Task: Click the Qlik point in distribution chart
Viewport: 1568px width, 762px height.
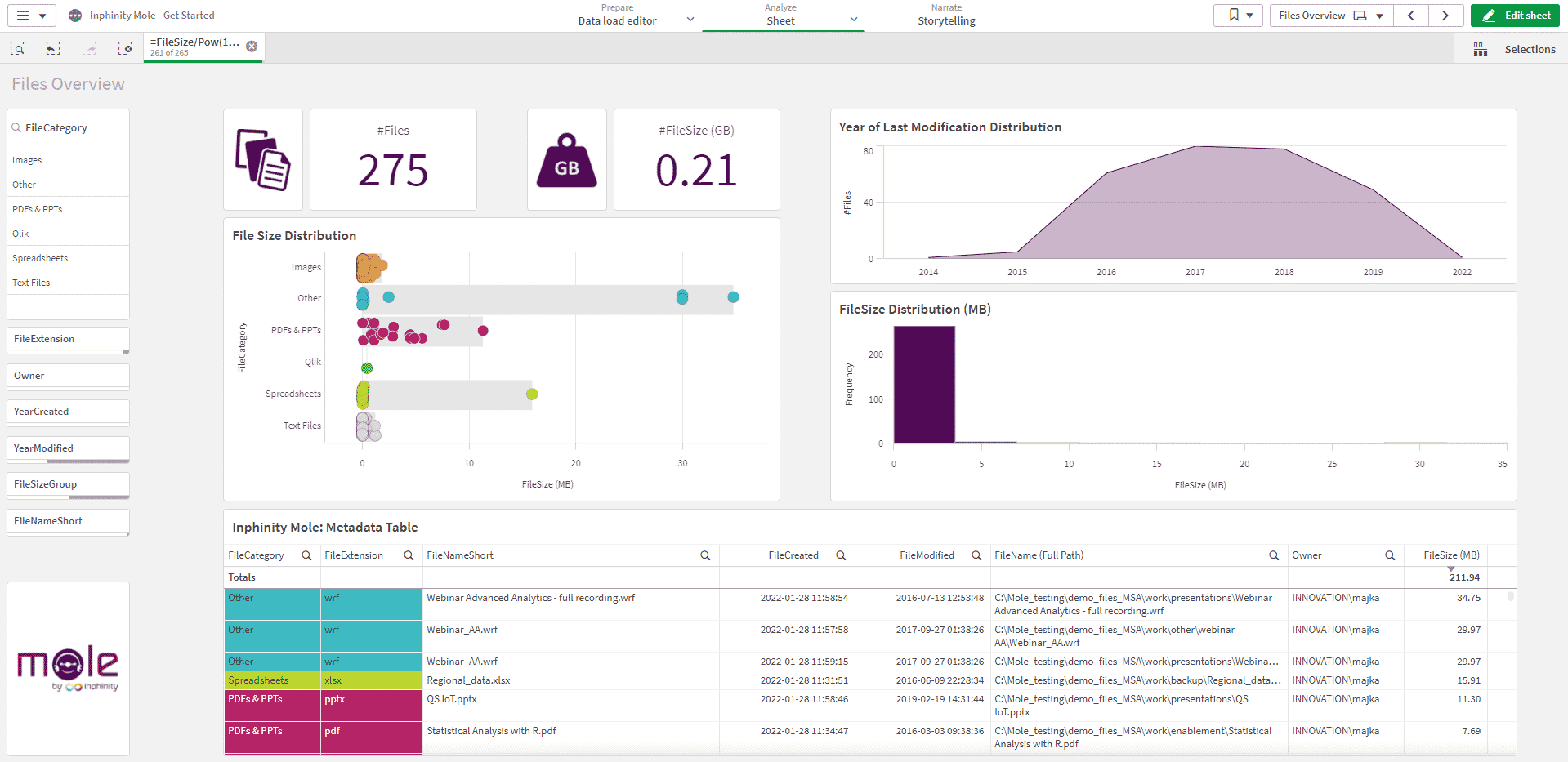Action: pyautogui.click(x=367, y=368)
